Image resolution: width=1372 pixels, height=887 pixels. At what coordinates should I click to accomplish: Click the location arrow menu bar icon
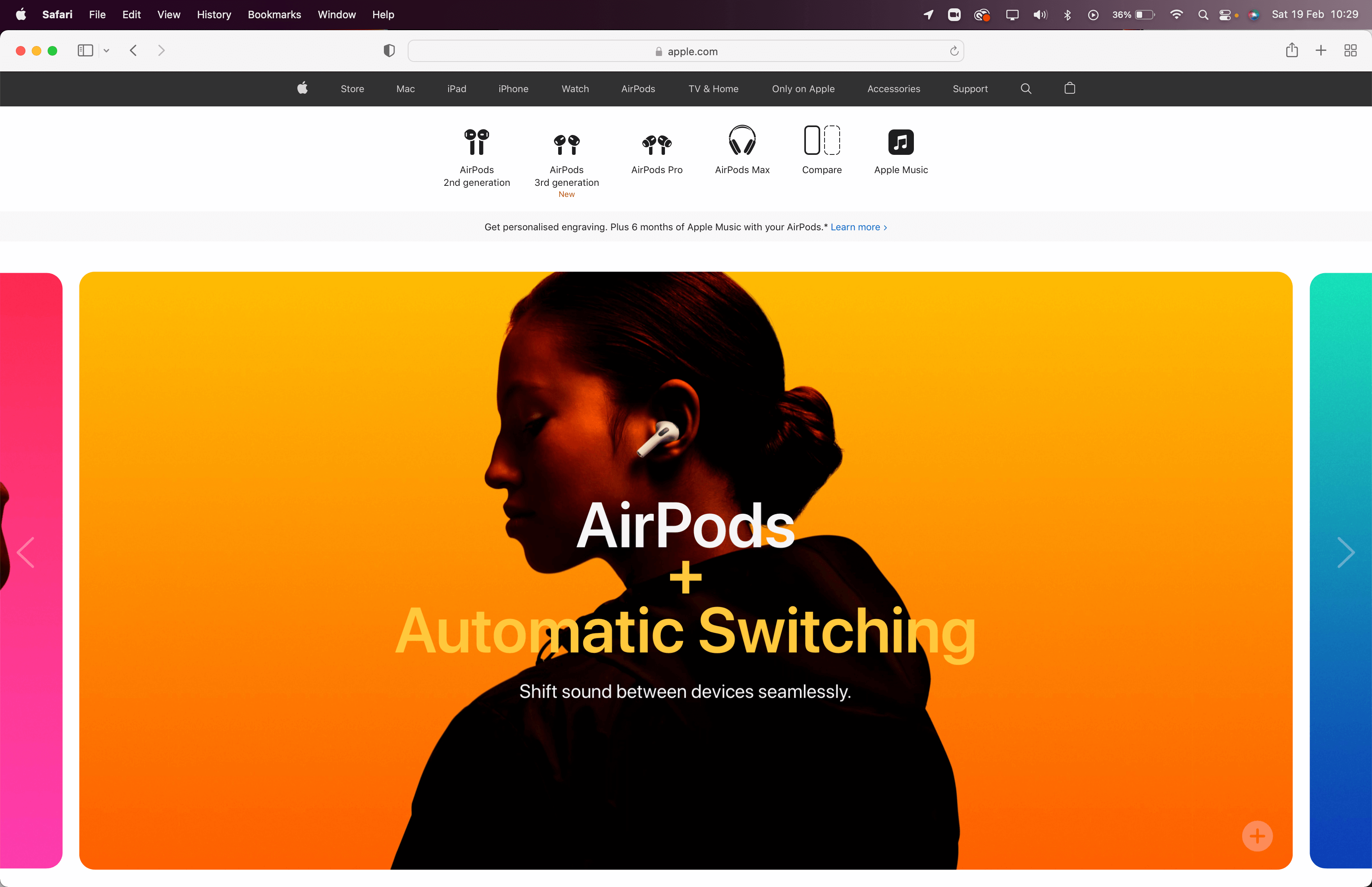coord(927,15)
